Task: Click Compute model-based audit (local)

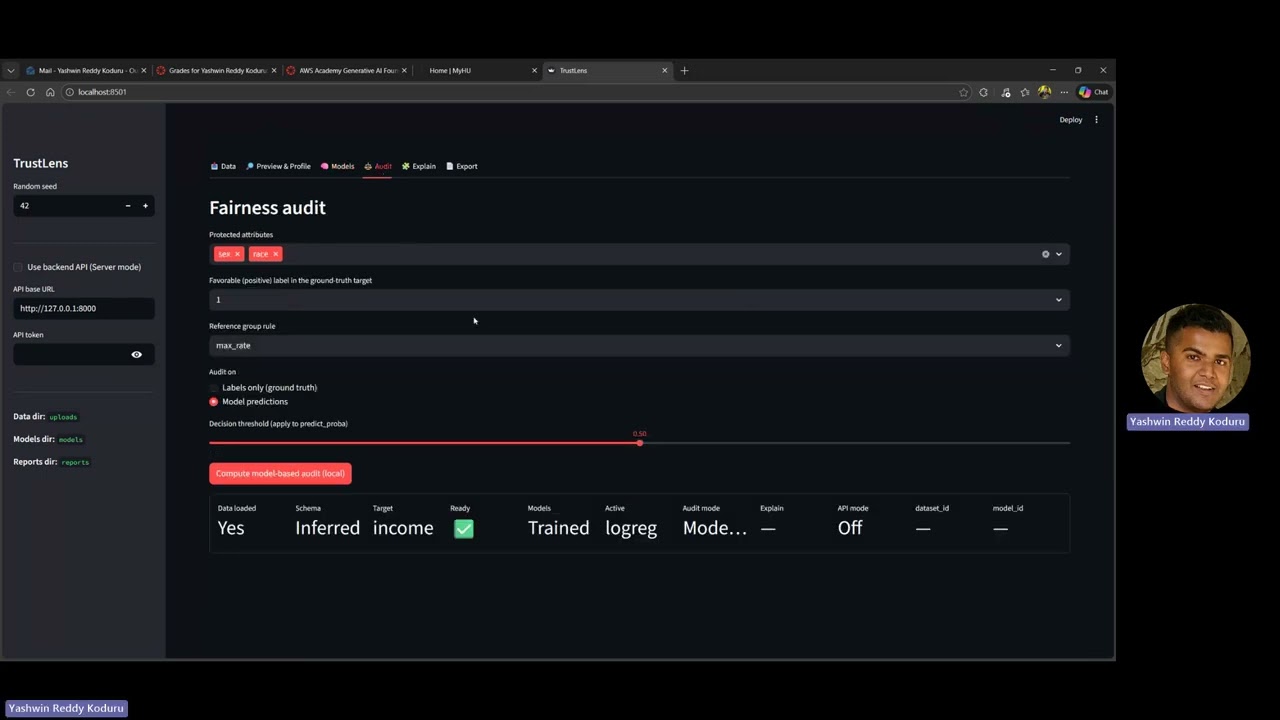Action: (280, 473)
